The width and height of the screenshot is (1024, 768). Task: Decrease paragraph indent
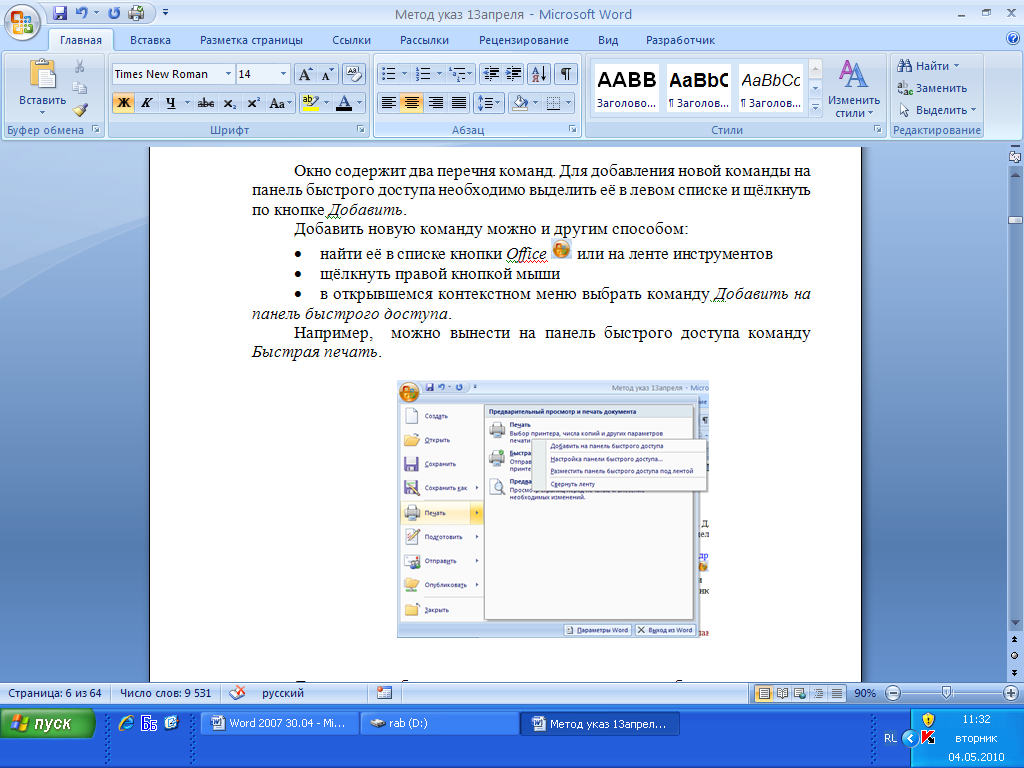490,74
